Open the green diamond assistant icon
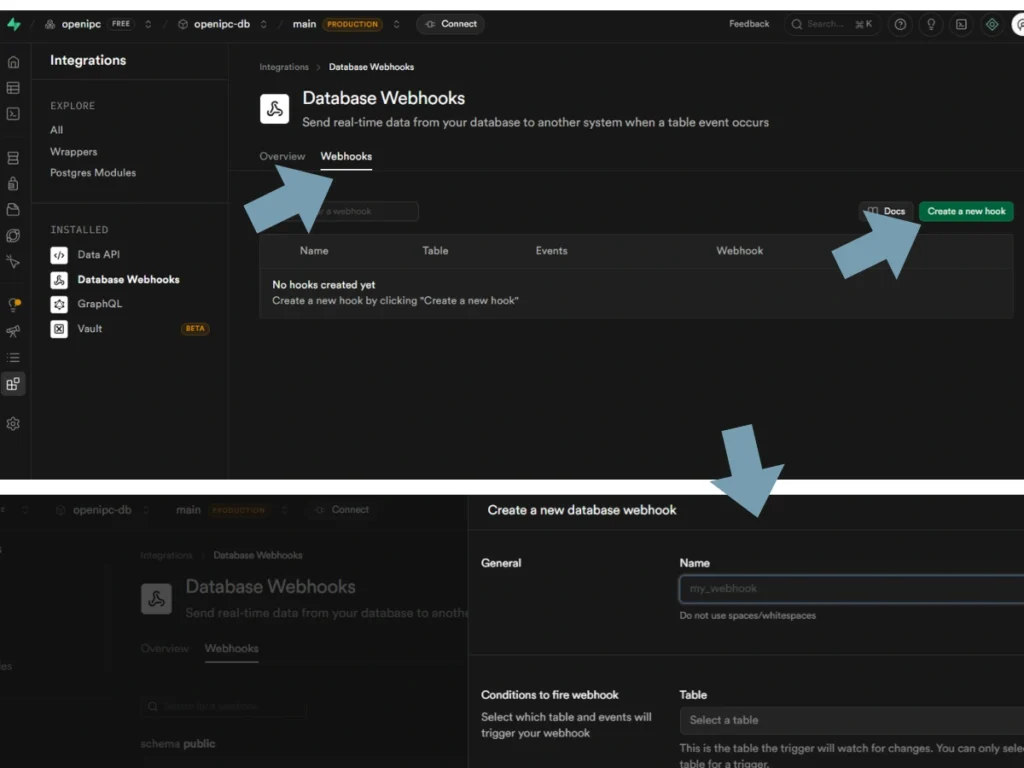Image resolution: width=1024 pixels, height=768 pixels. pos(992,25)
